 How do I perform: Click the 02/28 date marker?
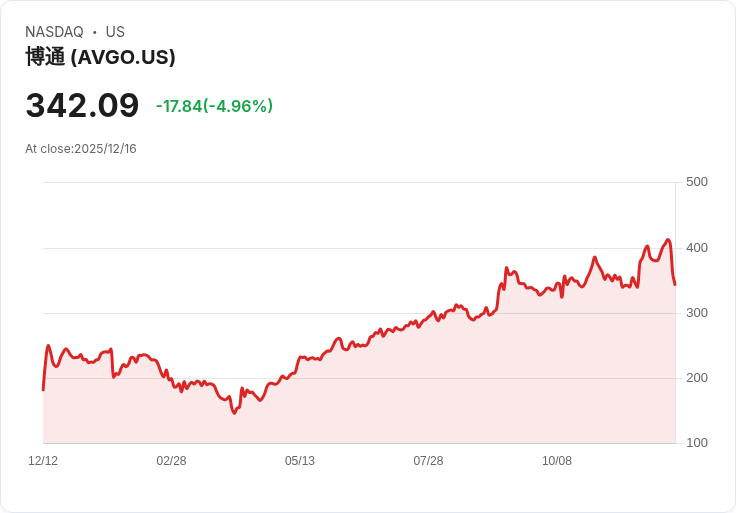(171, 461)
